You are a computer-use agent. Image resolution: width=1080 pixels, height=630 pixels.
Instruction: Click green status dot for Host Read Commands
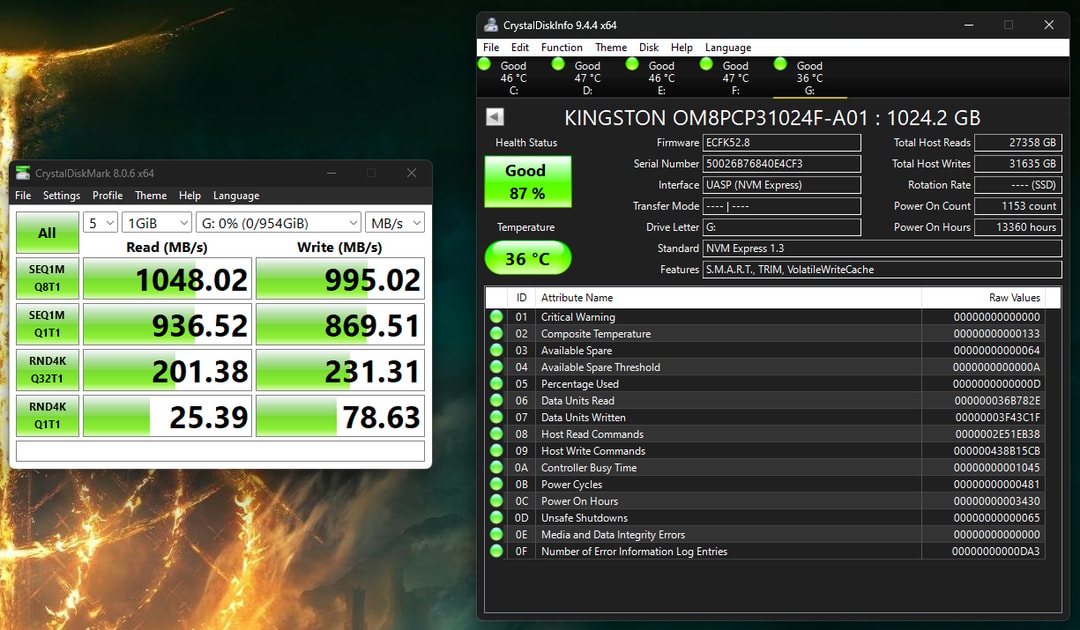click(497, 434)
